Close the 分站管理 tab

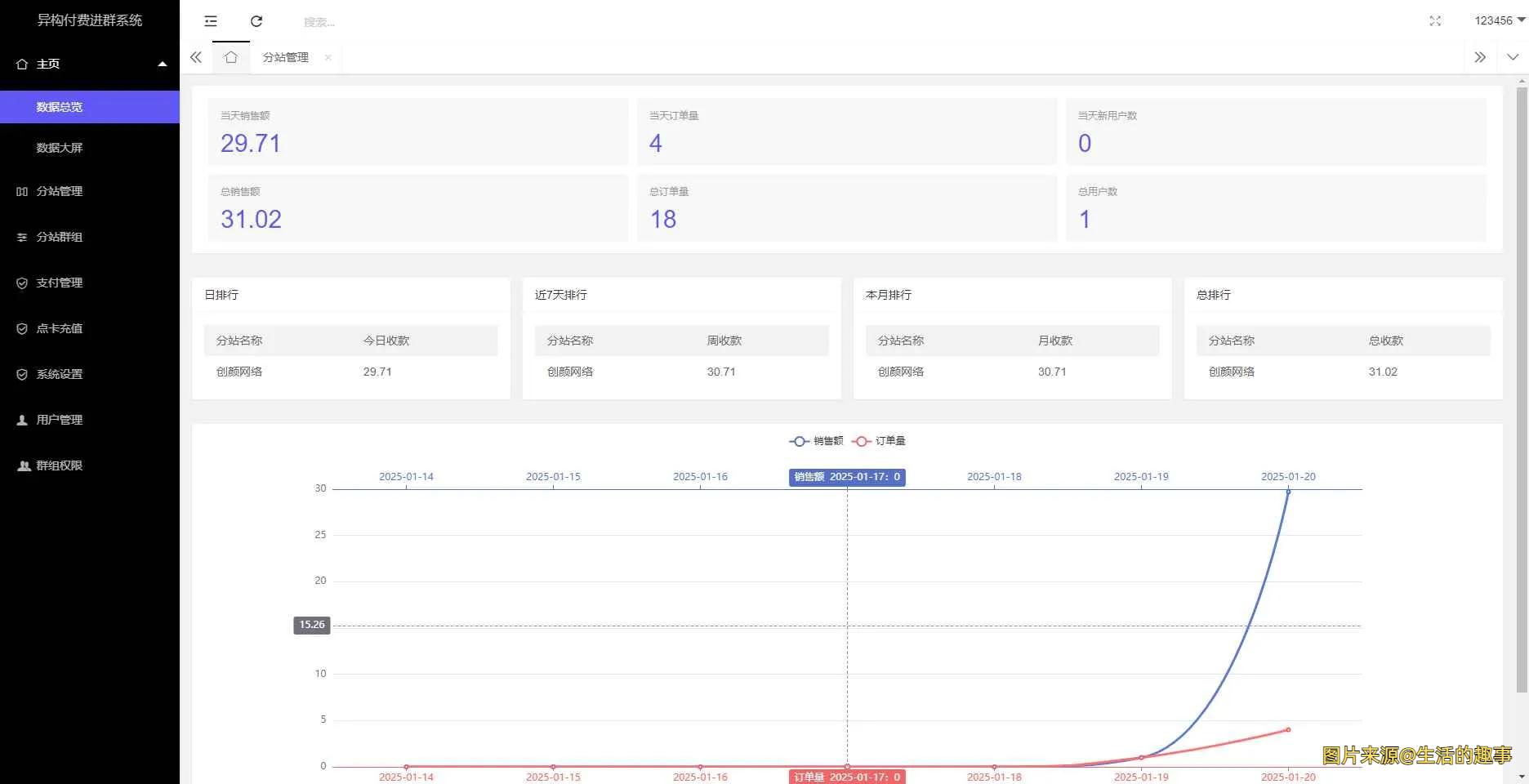[x=328, y=57]
